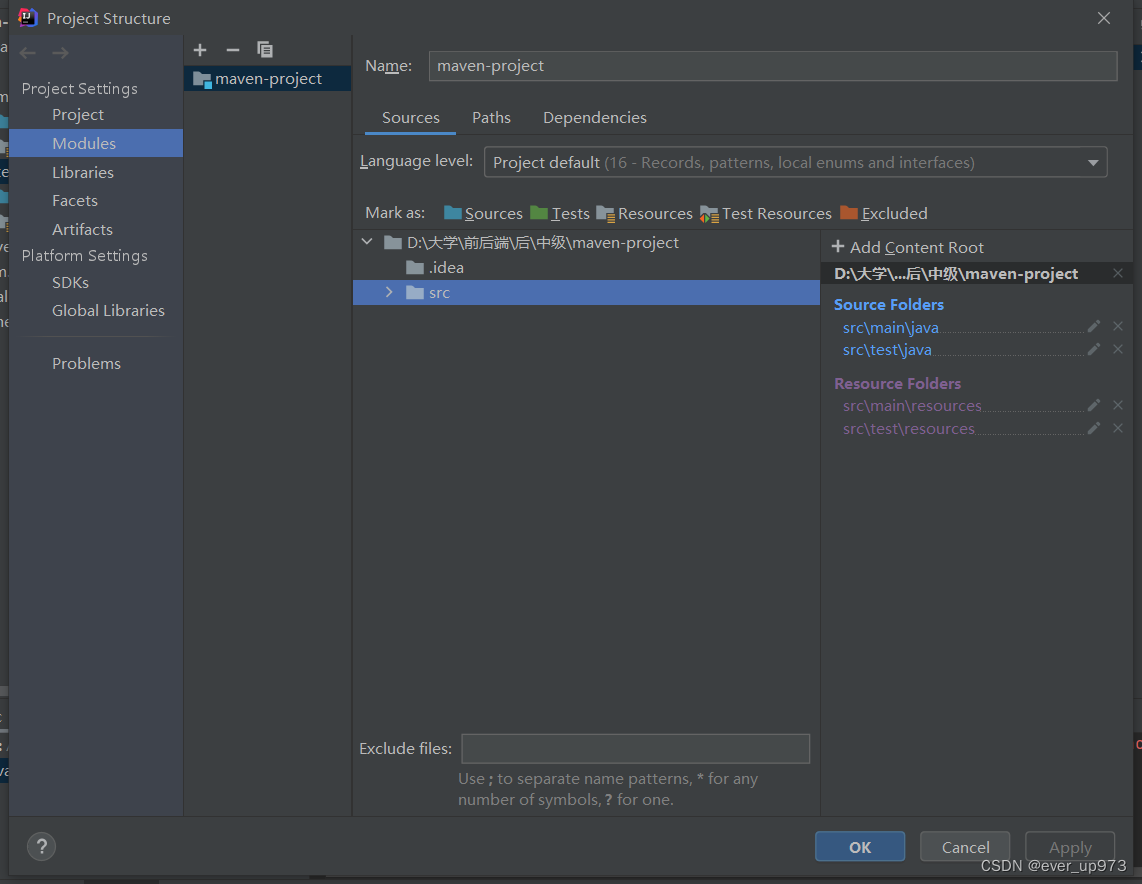1142x884 pixels.
Task: Copy the selected module
Action: point(265,50)
